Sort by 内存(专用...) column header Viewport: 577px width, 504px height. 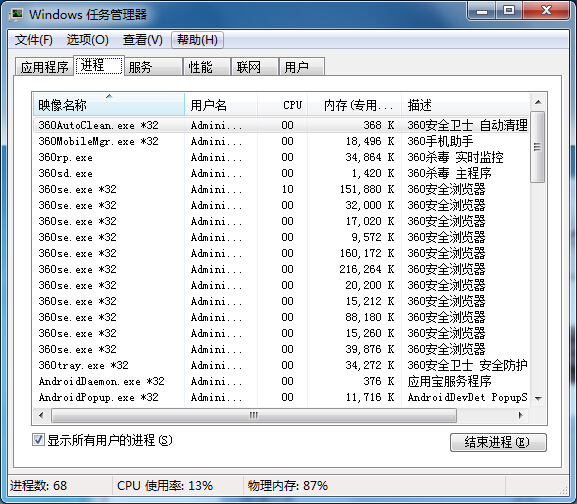click(x=354, y=105)
